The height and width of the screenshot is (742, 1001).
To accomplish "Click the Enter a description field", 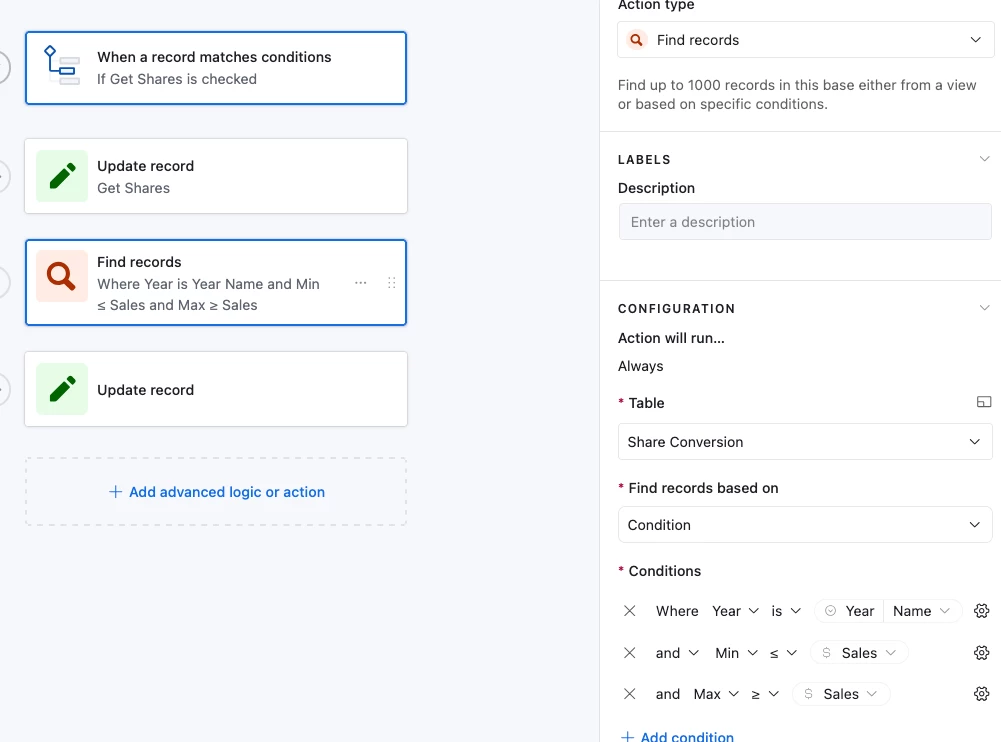I will (805, 222).
